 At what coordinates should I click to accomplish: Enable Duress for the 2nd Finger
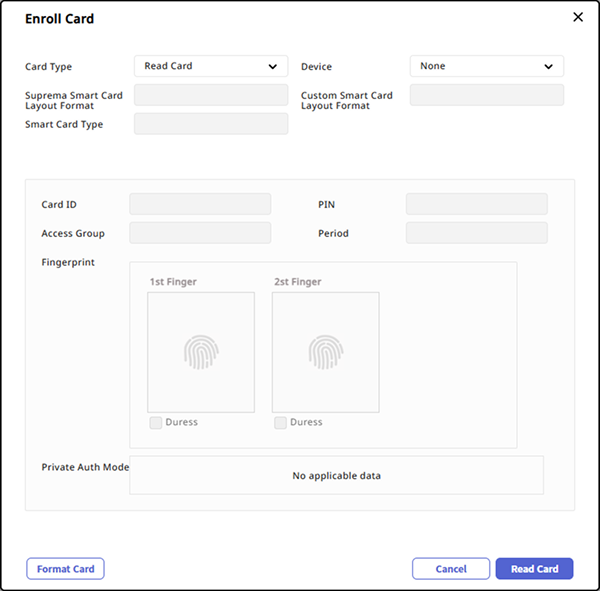280,423
